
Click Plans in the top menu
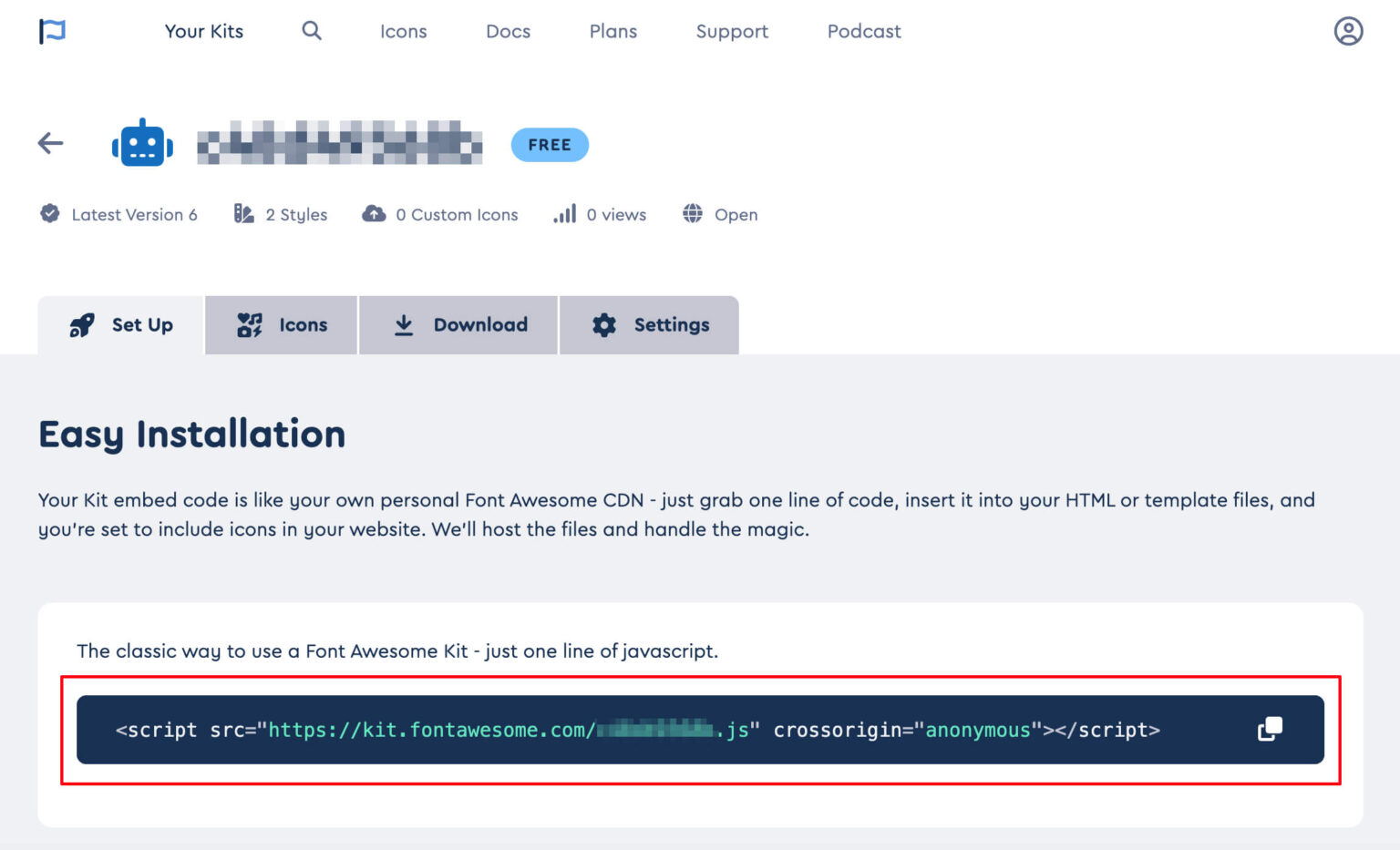coord(612,31)
